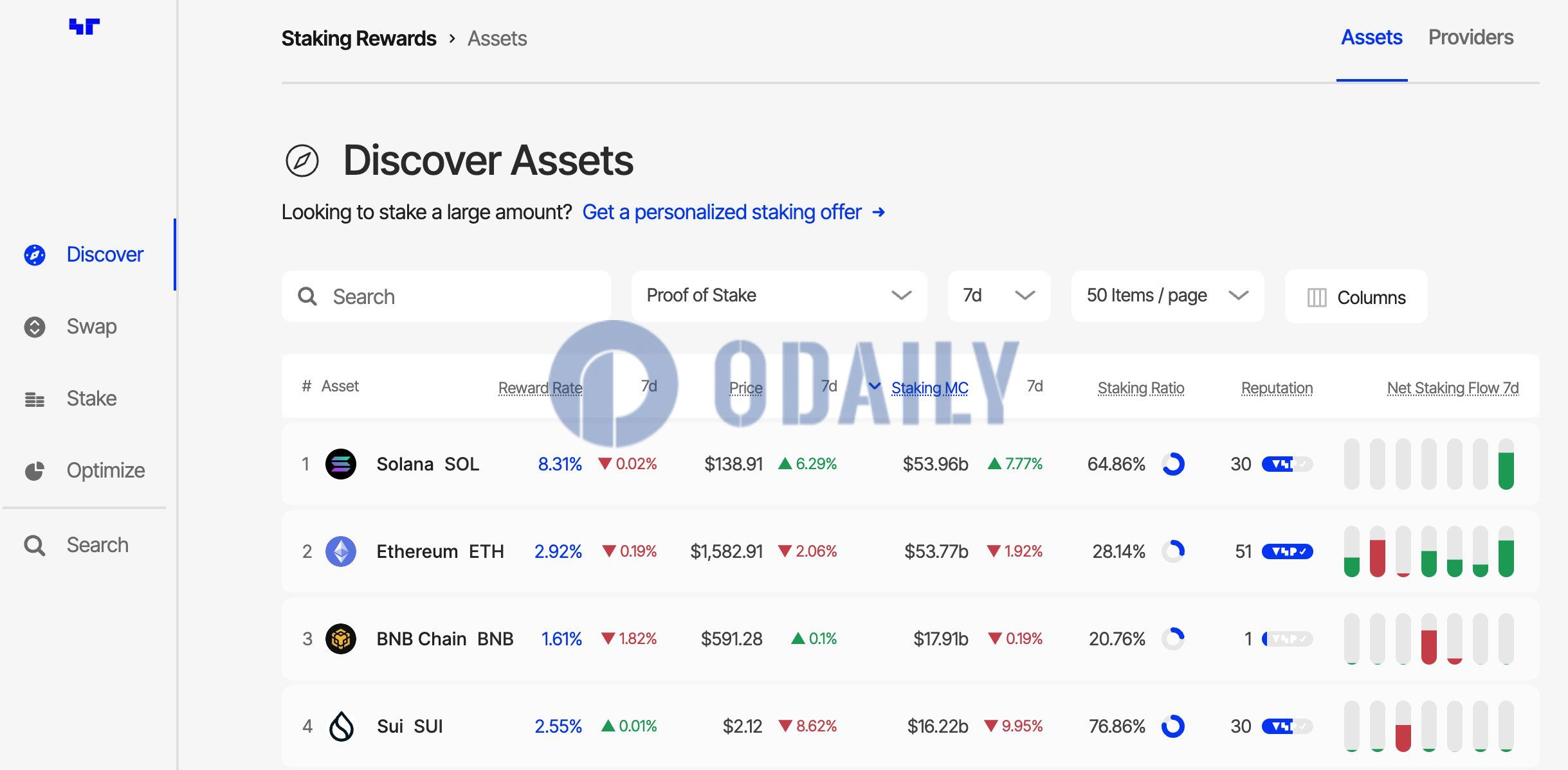Click the BNB Chain logo icon
The width and height of the screenshot is (1568, 770).
tap(341, 639)
